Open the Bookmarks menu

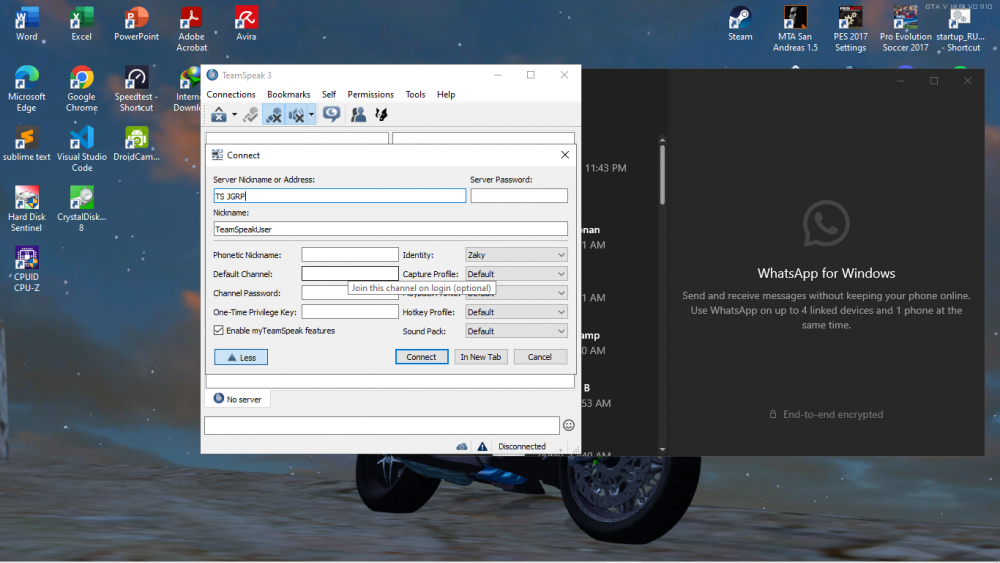(x=288, y=94)
